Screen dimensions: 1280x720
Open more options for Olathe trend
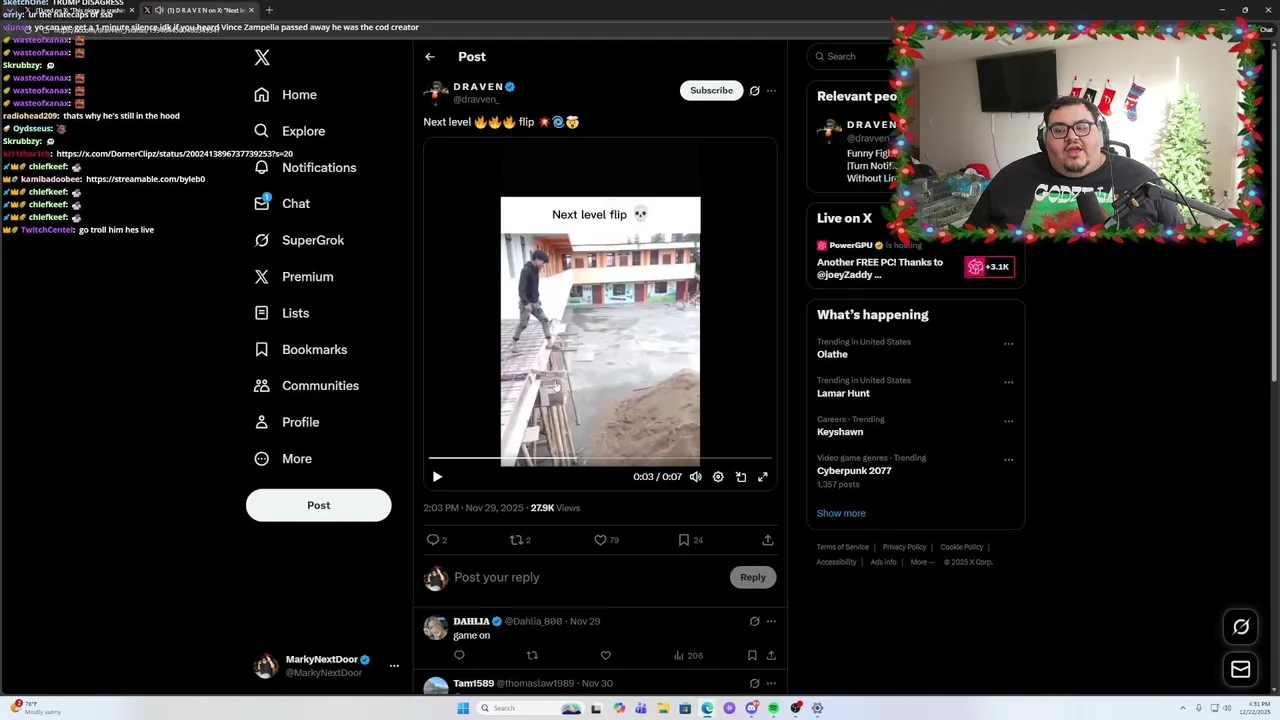tap(1008, 344)
